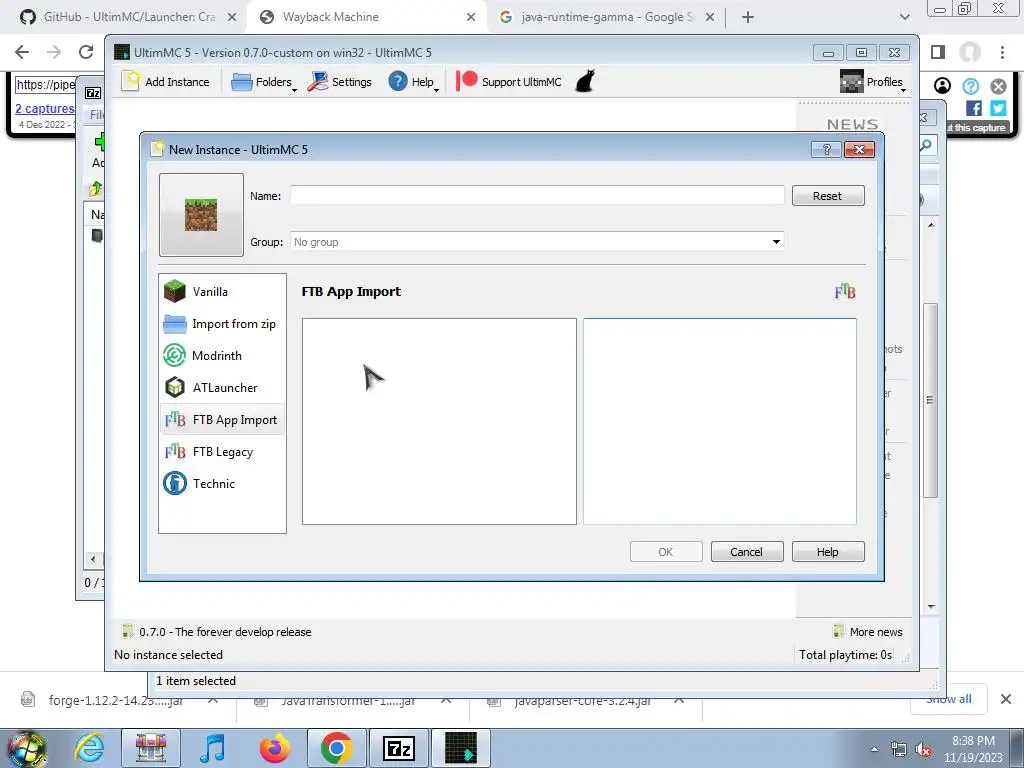Switch to java-runtime-gamma Google tab
Screen dimensions: 1024x768
(x=607, y=17)
